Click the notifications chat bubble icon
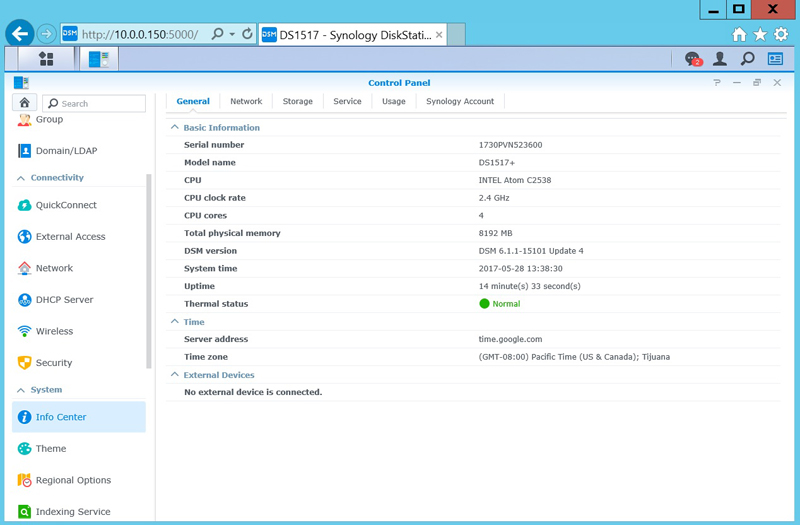 click(x=692, y=59)
